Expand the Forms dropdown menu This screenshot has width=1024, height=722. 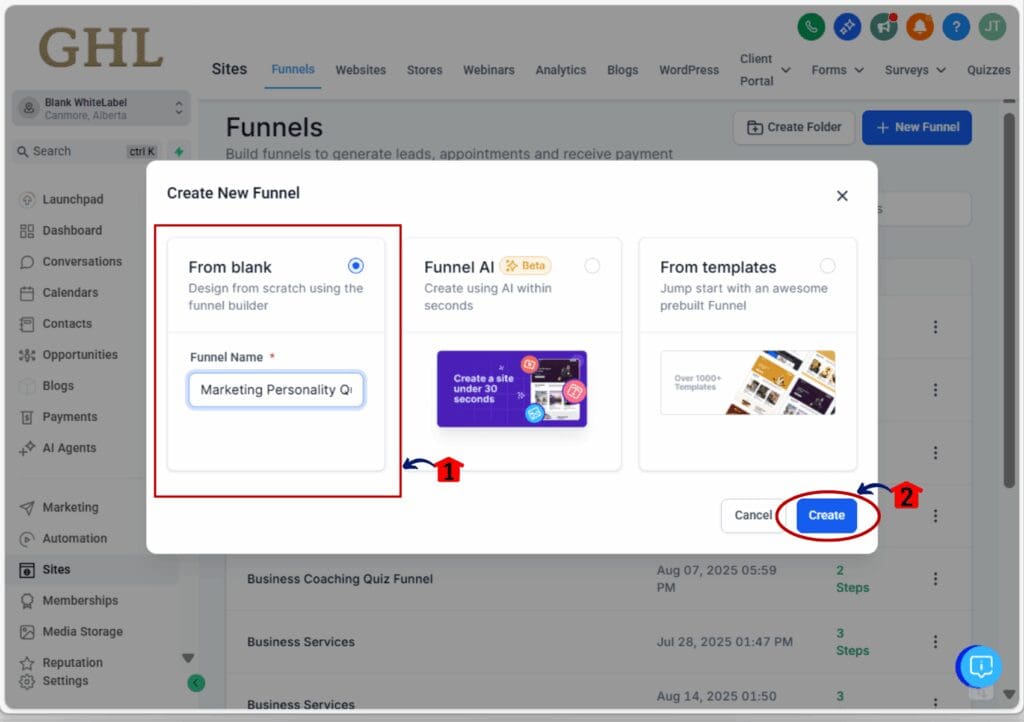pyautogui.click(x=836, y=70)
